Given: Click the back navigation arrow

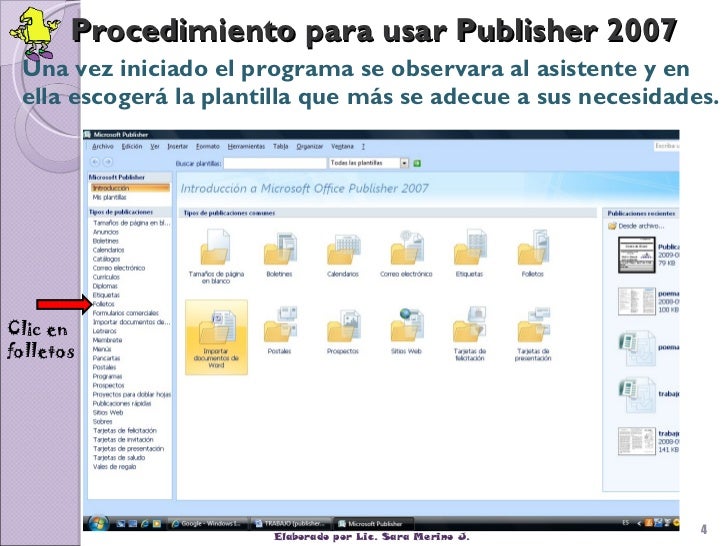Looking at the screenshot, I should coord(95,162).
